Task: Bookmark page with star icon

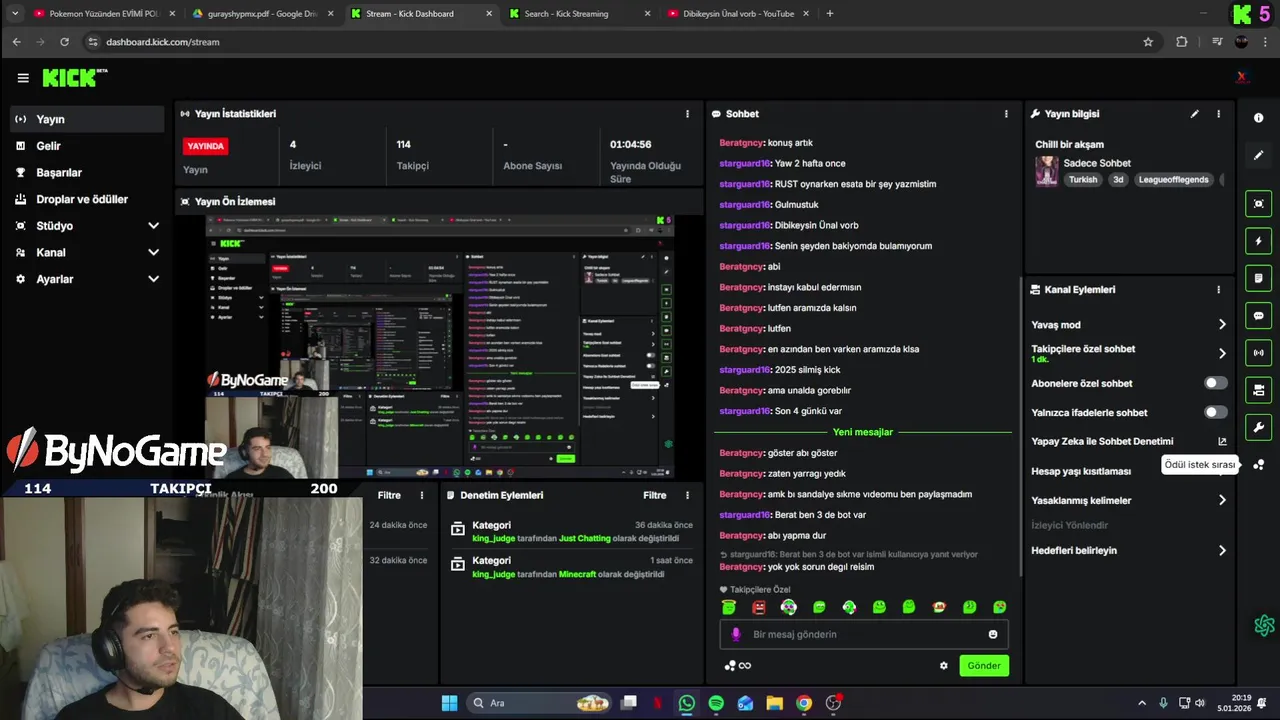Action: tap(1148, 42)
